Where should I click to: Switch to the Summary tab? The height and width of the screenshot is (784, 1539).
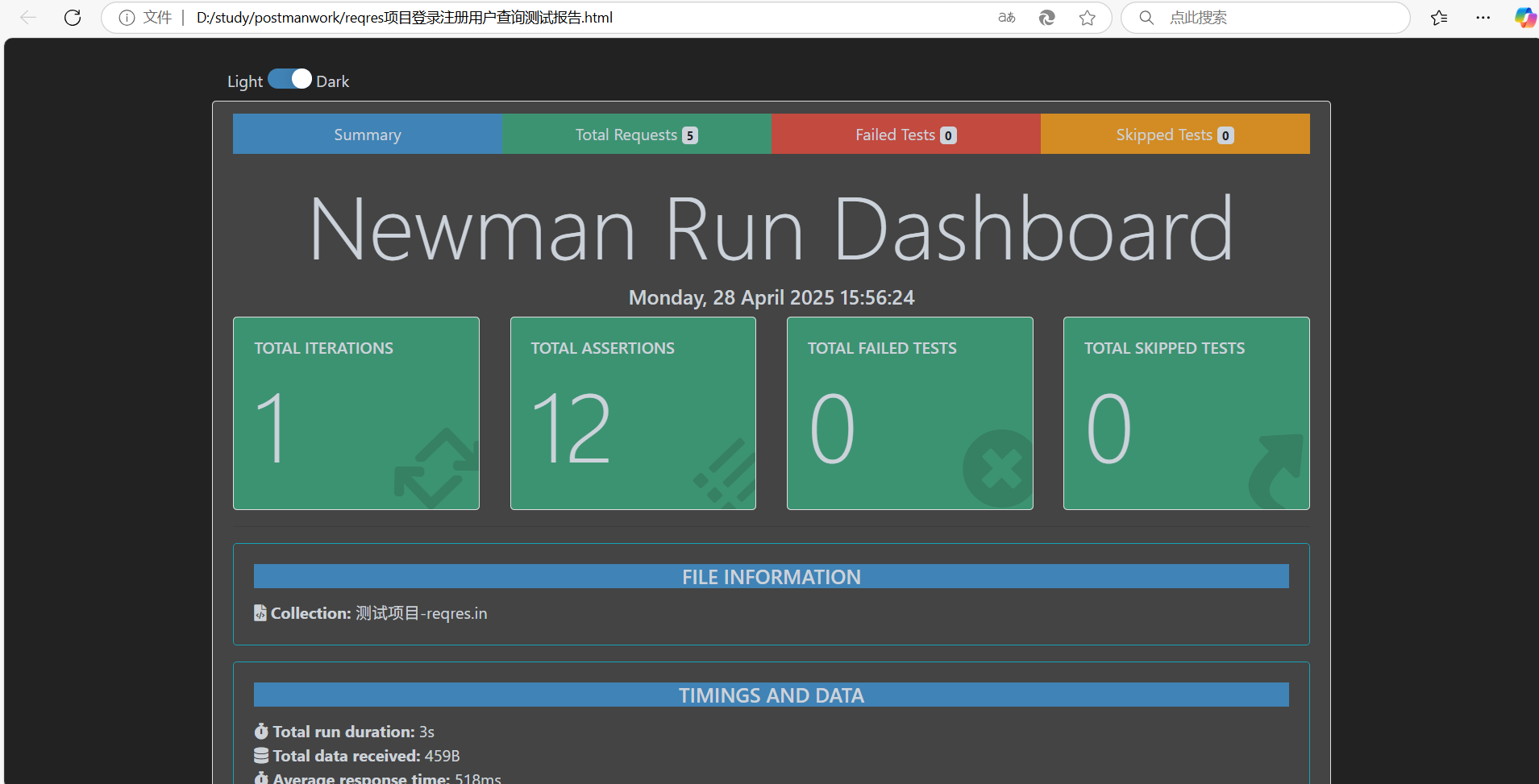click(368, 134)
